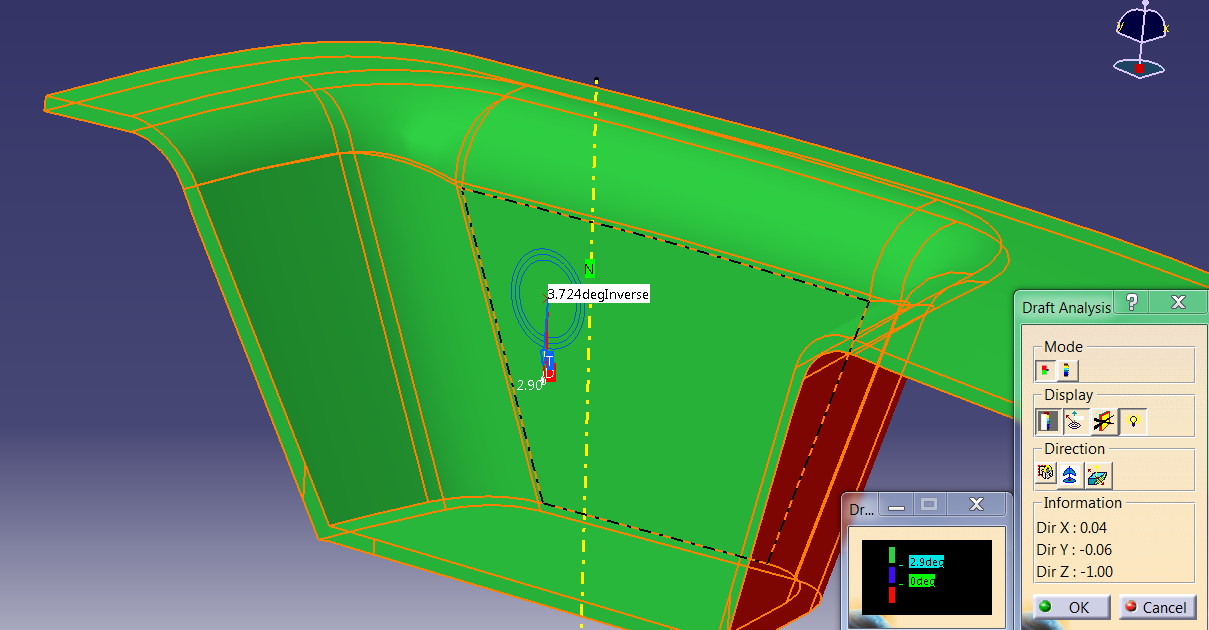Toggle the inverted analysis display
Screen dimensions: 1209x630
[1103, 420]
